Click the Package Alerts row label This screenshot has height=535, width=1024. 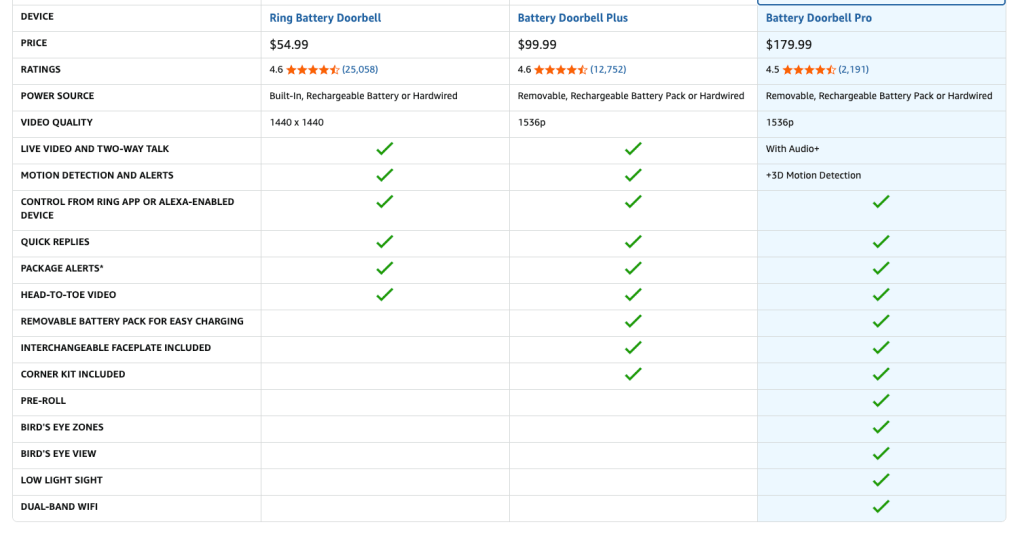[x=62, y=269]
